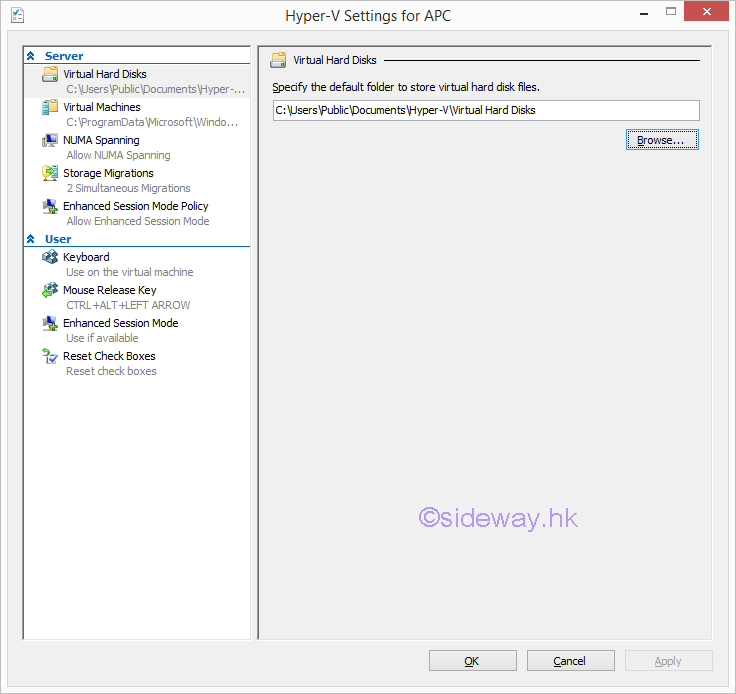Click the Browse... button
The width and height of the screenshot is (736, 694).
click(662, 140)
